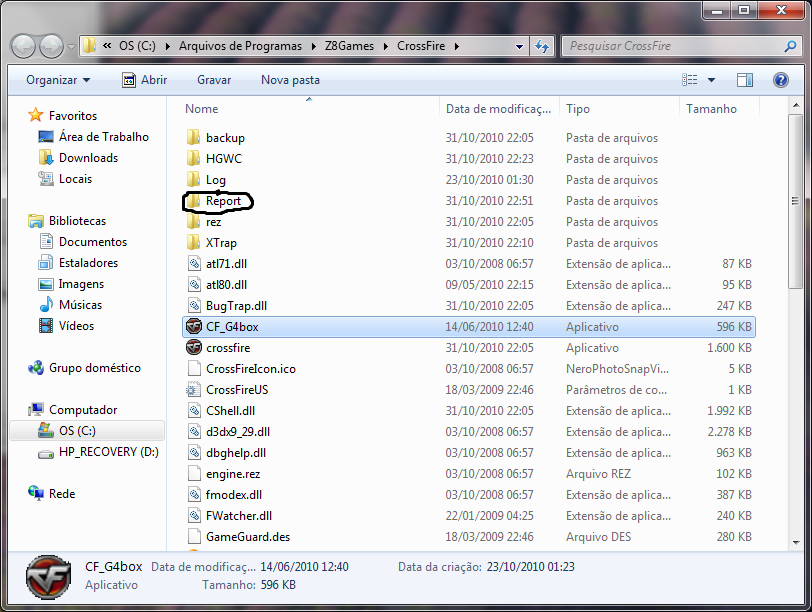Open the Organizar dropdown menu

[x=58, y=80]
